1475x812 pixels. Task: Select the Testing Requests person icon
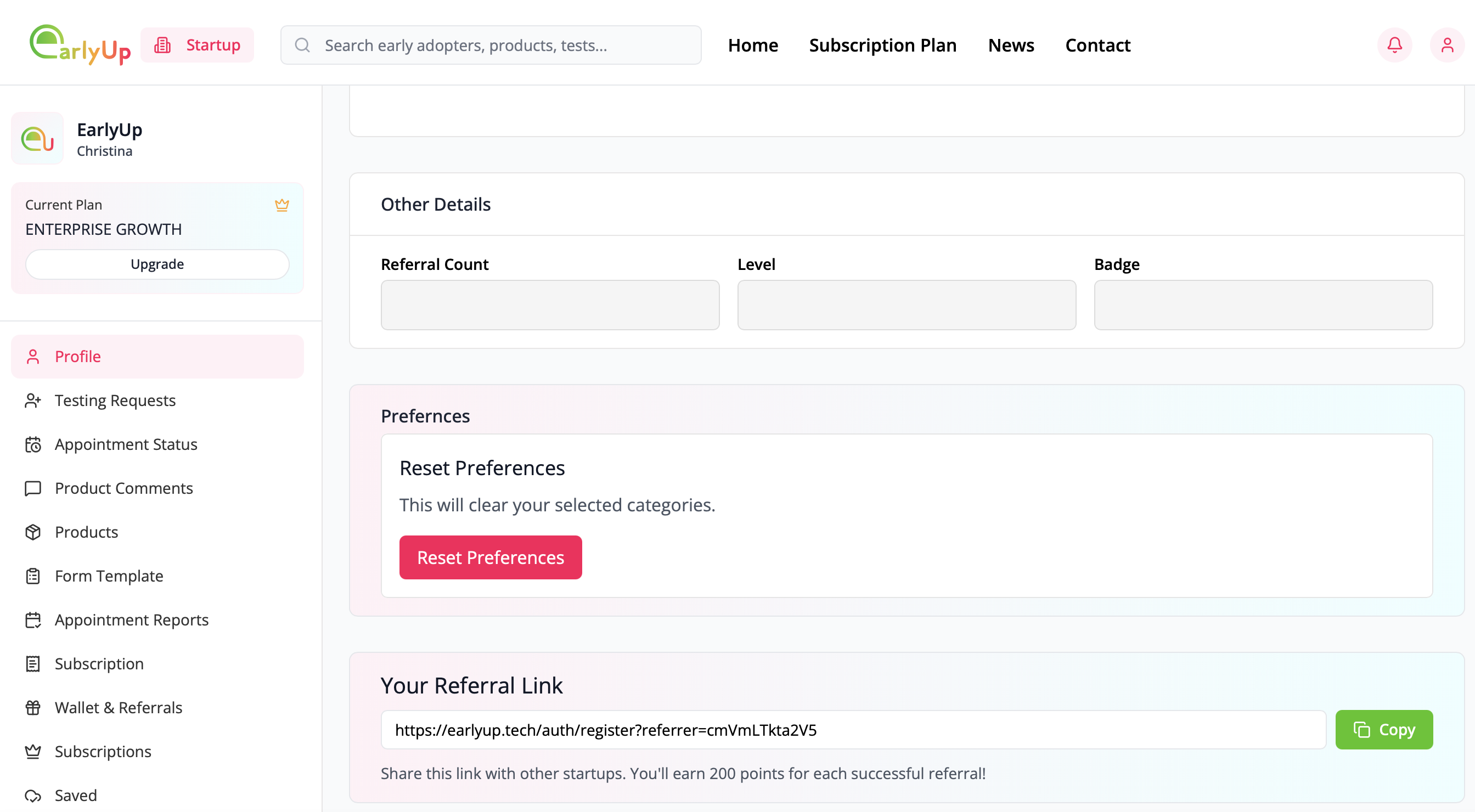[32, 401]
